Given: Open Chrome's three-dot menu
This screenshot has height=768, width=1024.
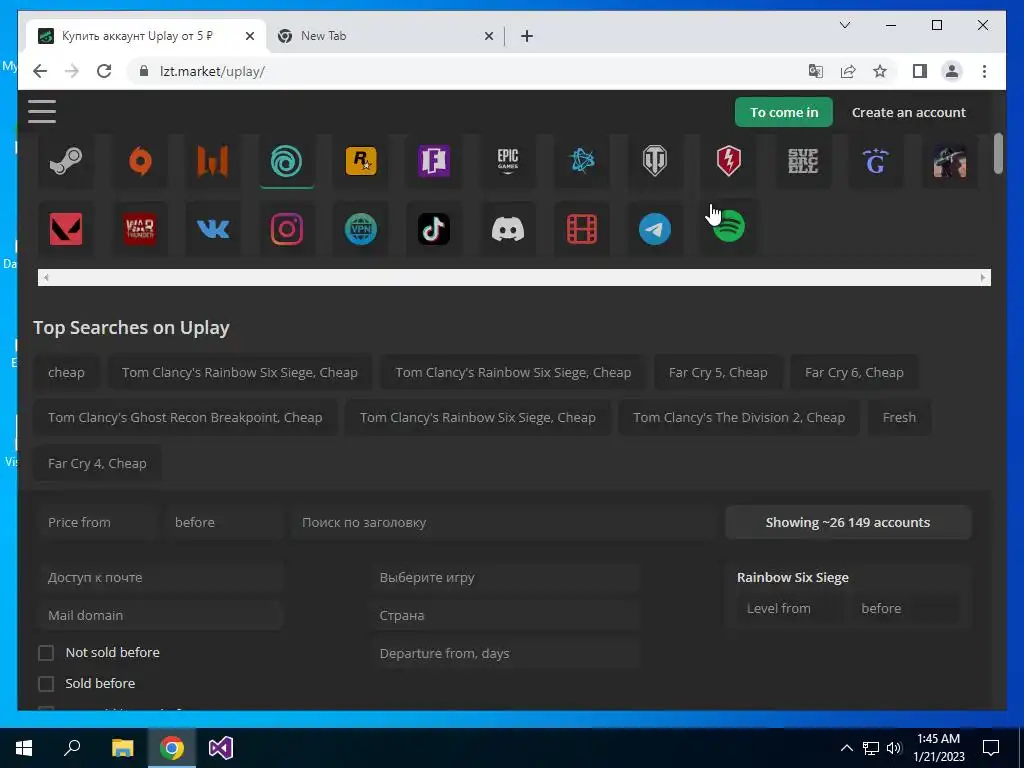Looking at the screenshot, I should tap(984, 71).
